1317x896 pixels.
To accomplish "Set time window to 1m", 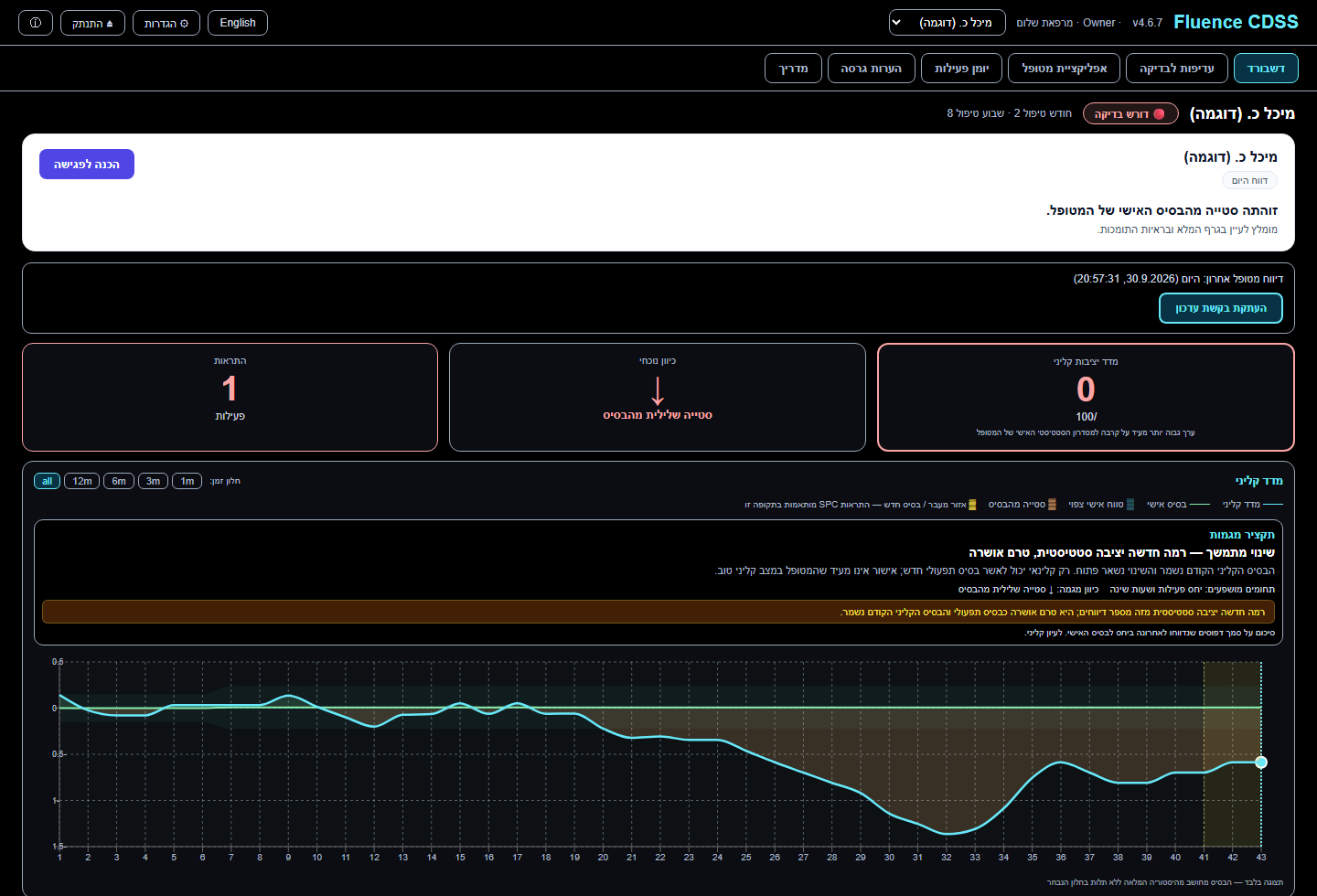I will (187, 481).
